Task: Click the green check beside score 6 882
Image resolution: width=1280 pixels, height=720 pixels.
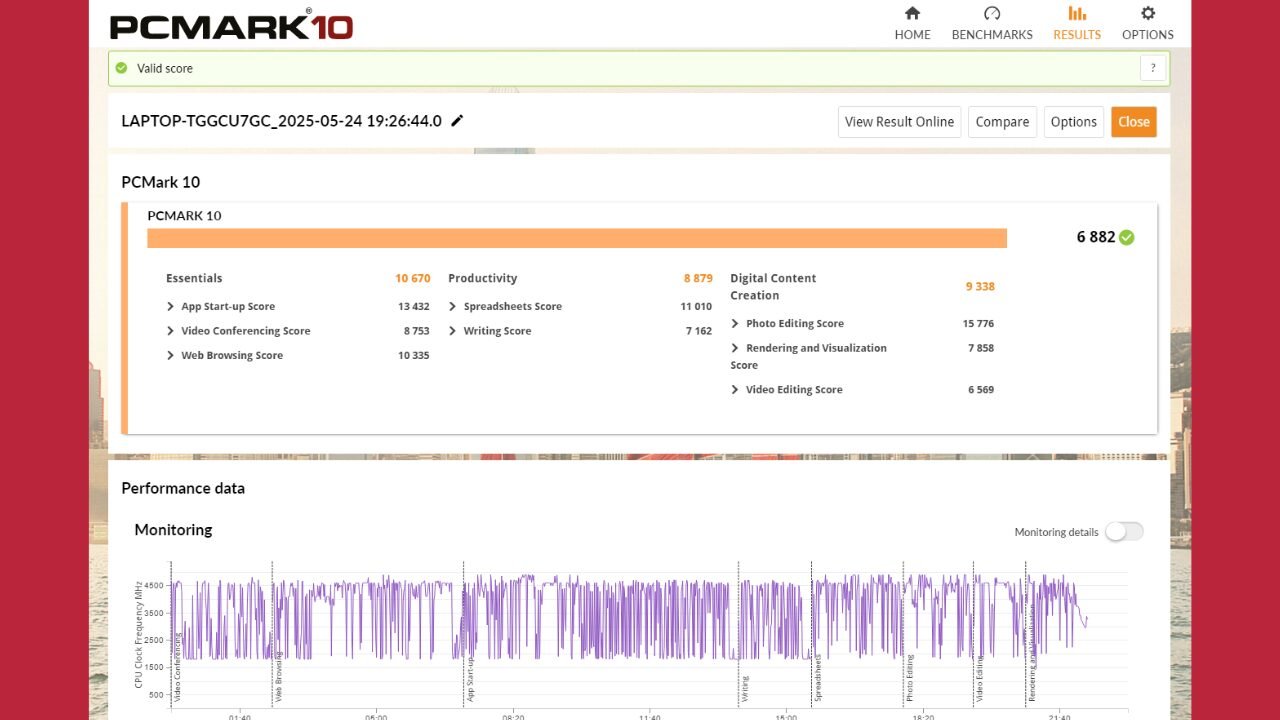Action: [1127, 237]
